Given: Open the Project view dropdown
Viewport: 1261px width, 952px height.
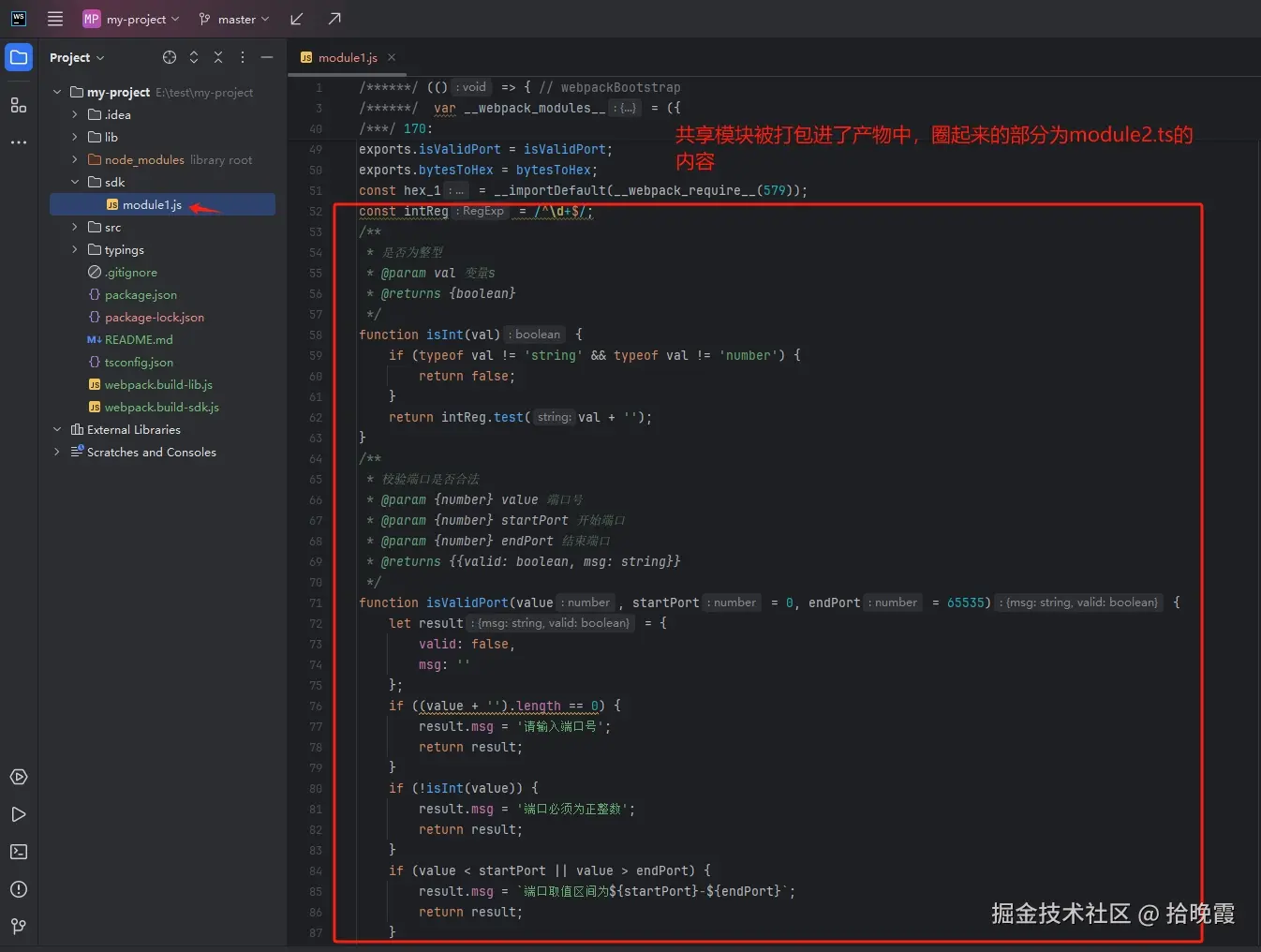Looking at the screenshot, I should (x=77, y=57).
